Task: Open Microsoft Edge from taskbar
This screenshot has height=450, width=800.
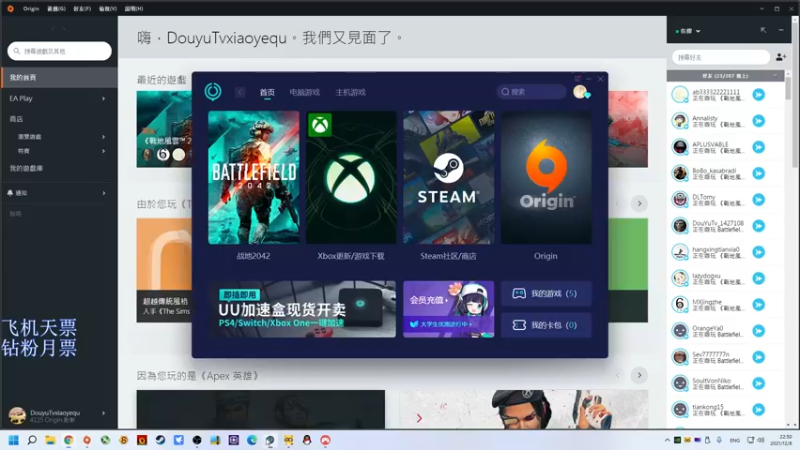Action: [252, 440]
